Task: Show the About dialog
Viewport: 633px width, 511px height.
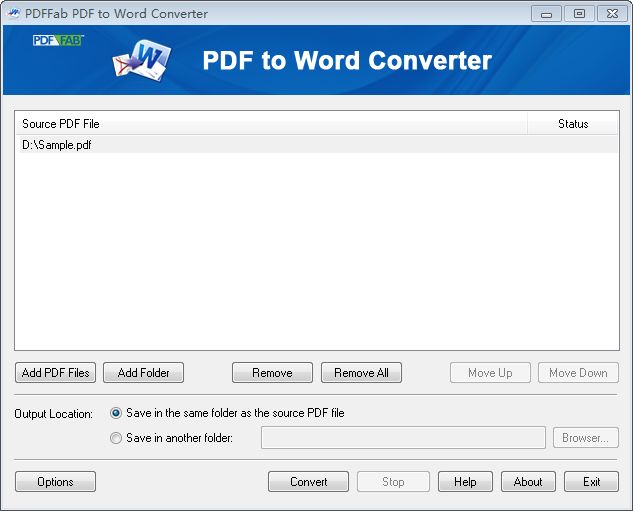Action: click(528, 482)
